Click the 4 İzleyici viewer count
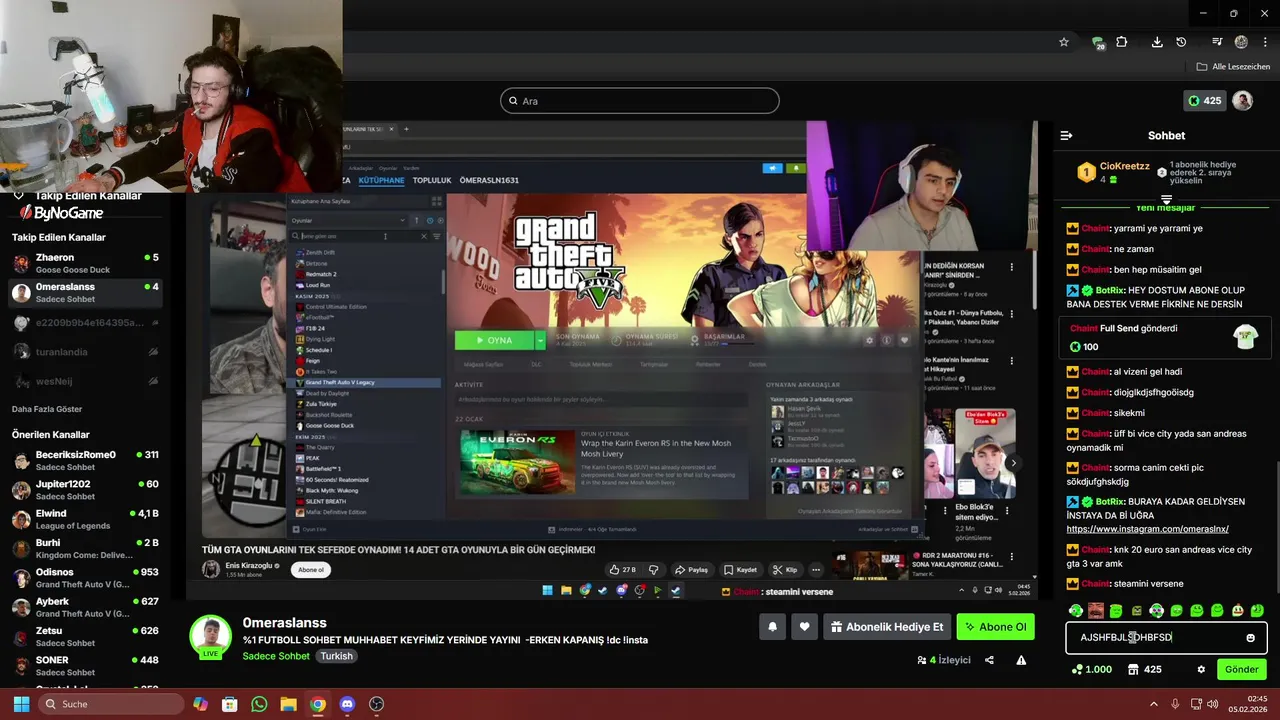The height and width of the screenshot is (720, 1280). [x=944, y=660]
